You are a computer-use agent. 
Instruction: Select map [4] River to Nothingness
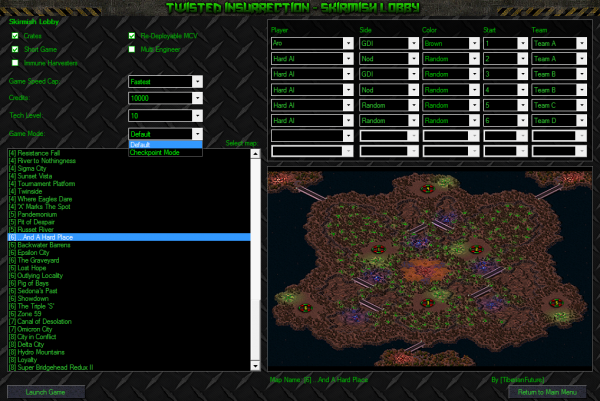[x=129, y=161]
